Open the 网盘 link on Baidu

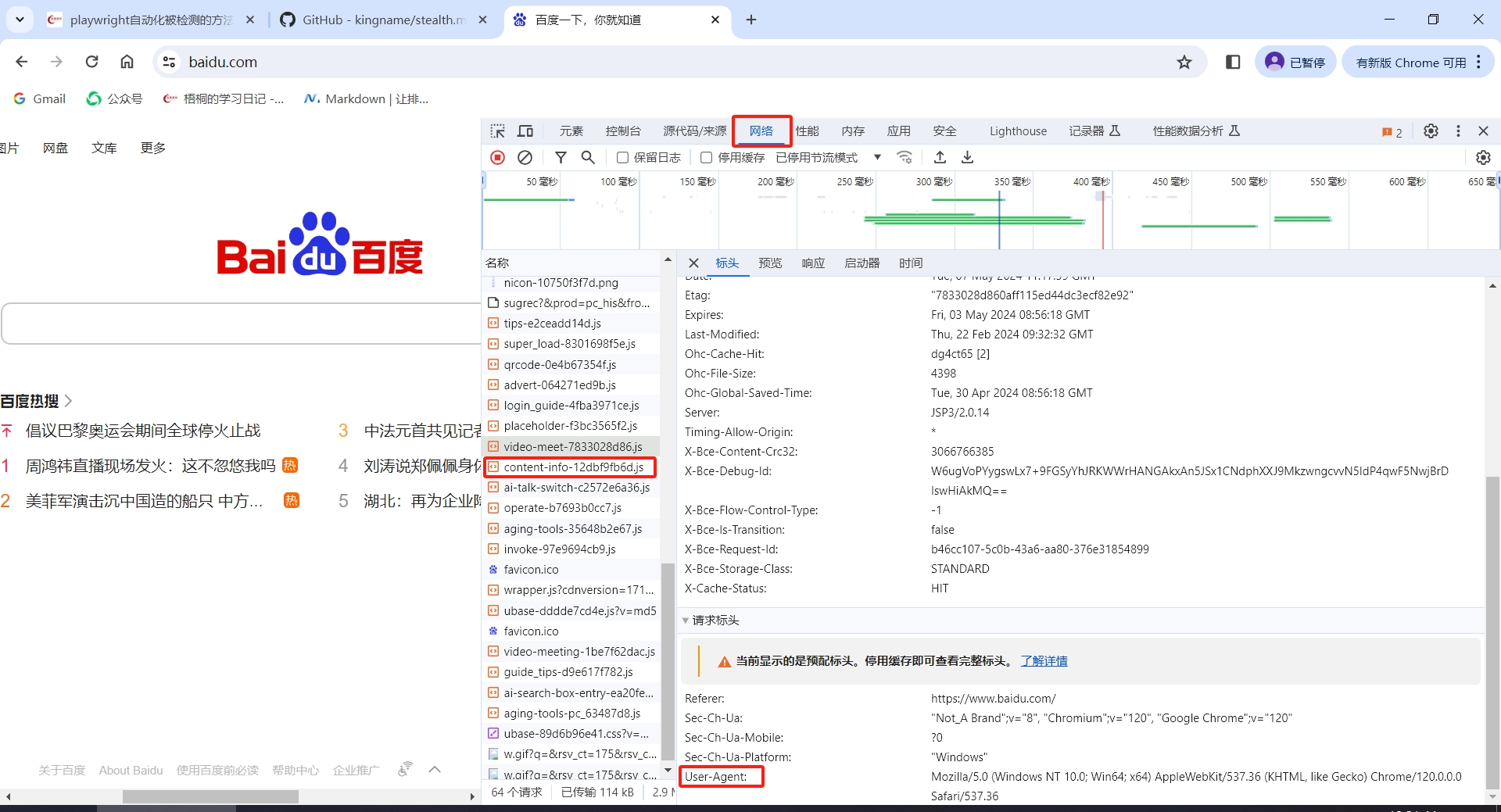tap(56, 148)
